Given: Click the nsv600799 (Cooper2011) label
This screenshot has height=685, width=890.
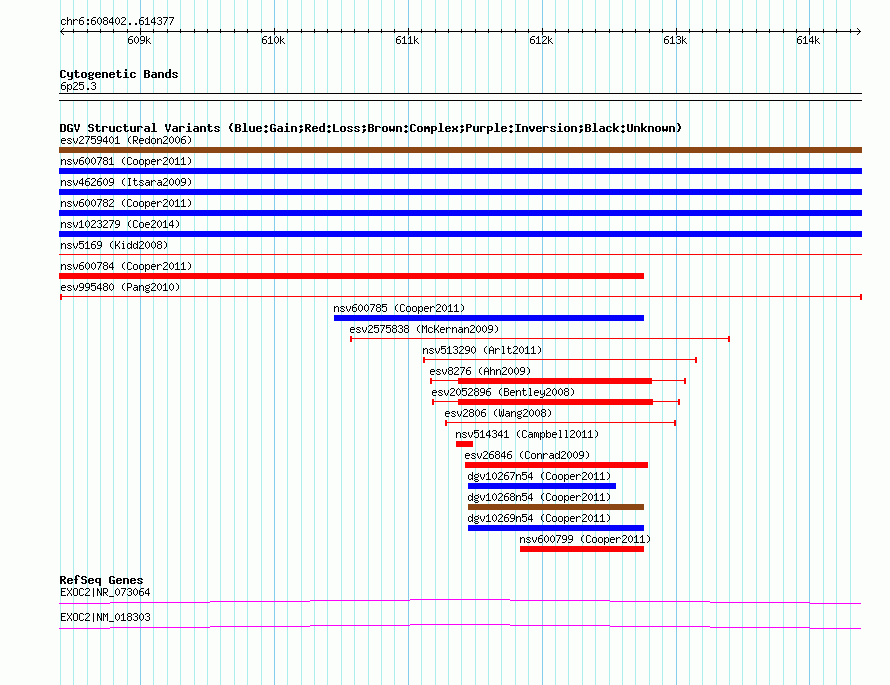Looking at the screenshot, I should 585,539.
